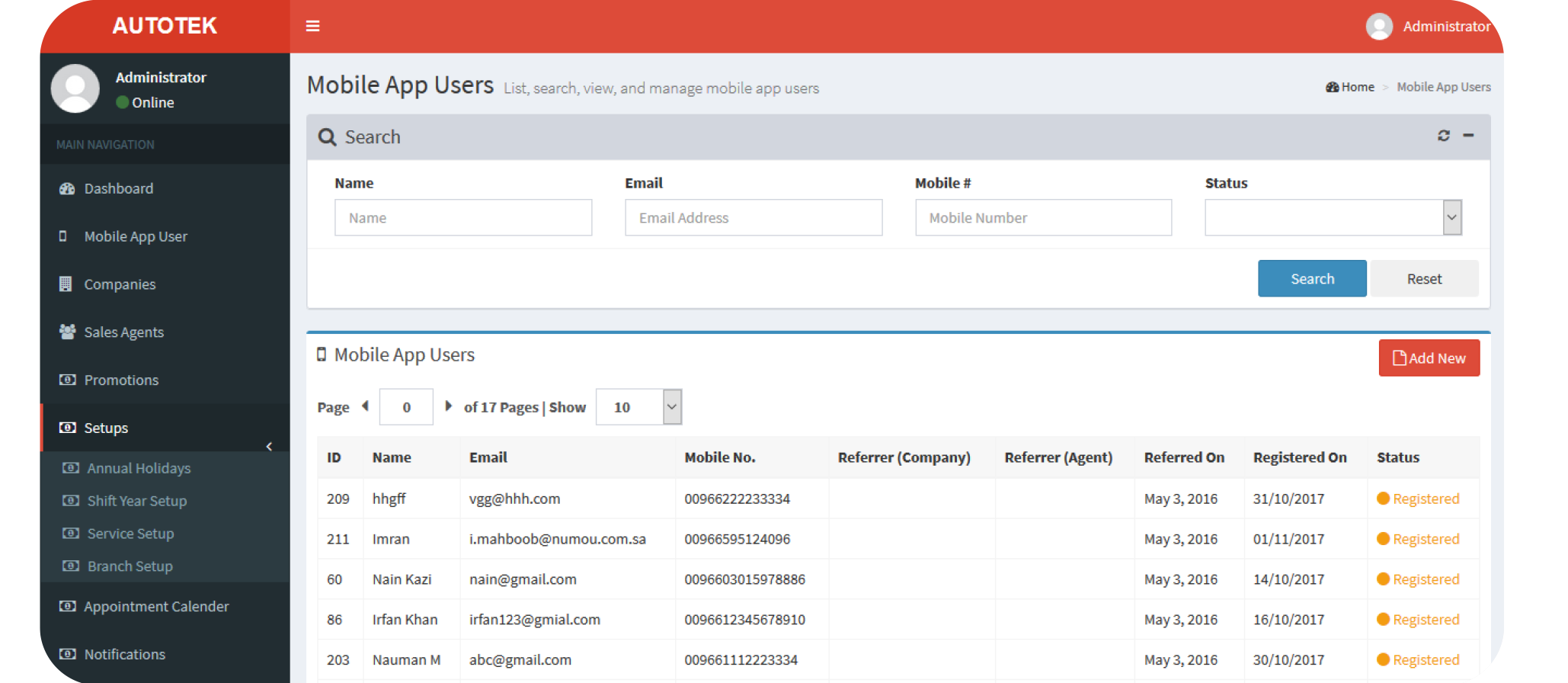Refresh the Search panel

1443,136
